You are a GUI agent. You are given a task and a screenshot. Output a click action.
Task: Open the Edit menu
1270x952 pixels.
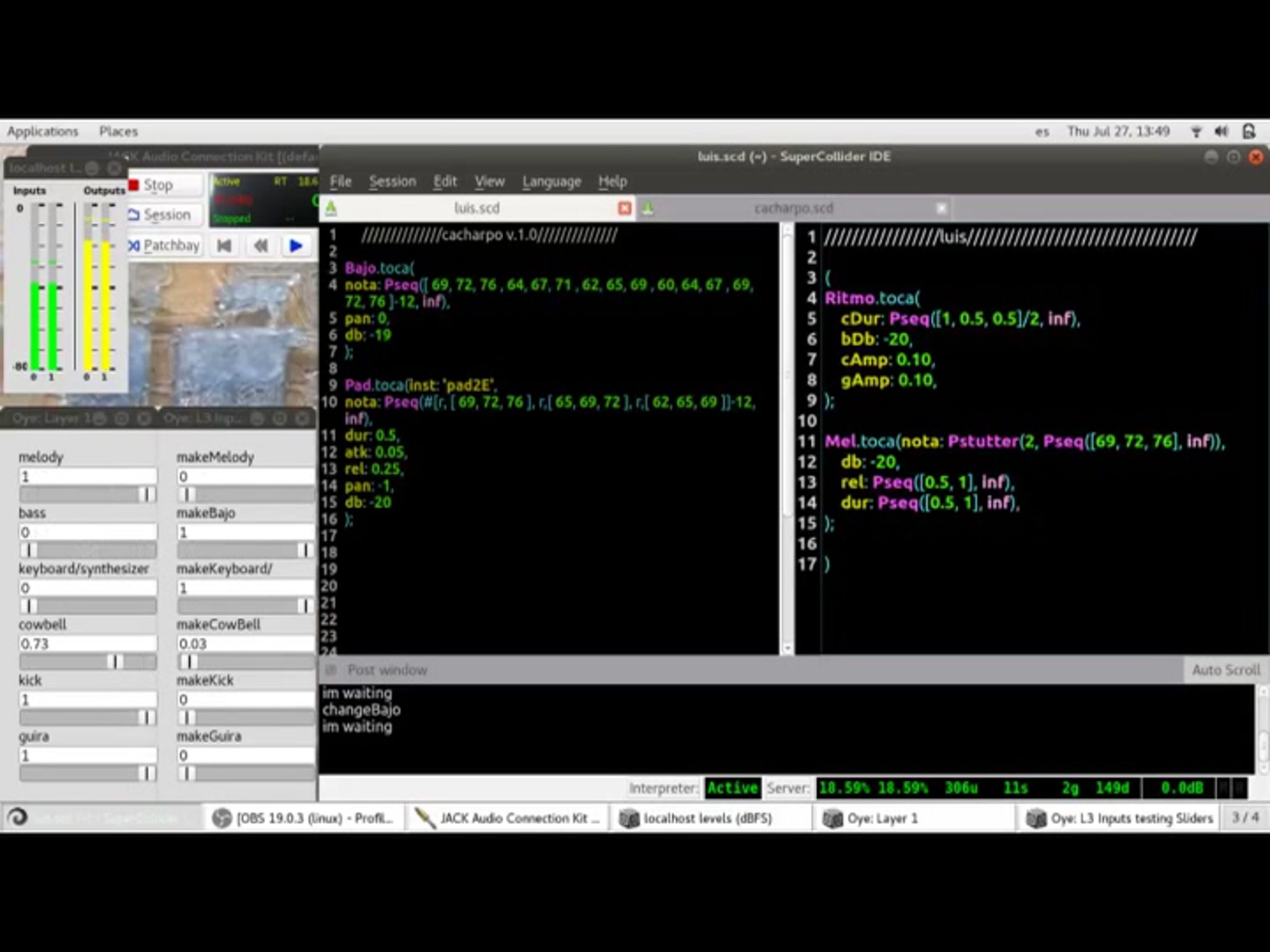click(x=445, y=182)
